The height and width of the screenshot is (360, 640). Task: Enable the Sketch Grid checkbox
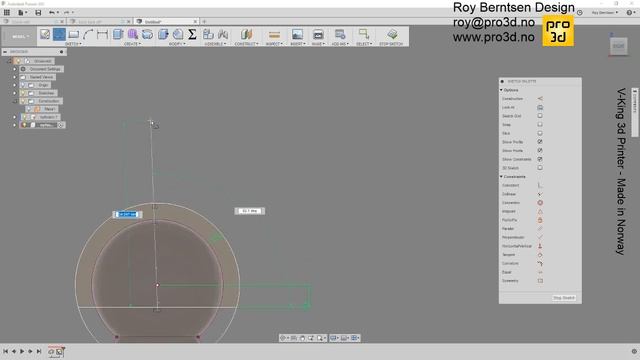click(x=540, y=116)
